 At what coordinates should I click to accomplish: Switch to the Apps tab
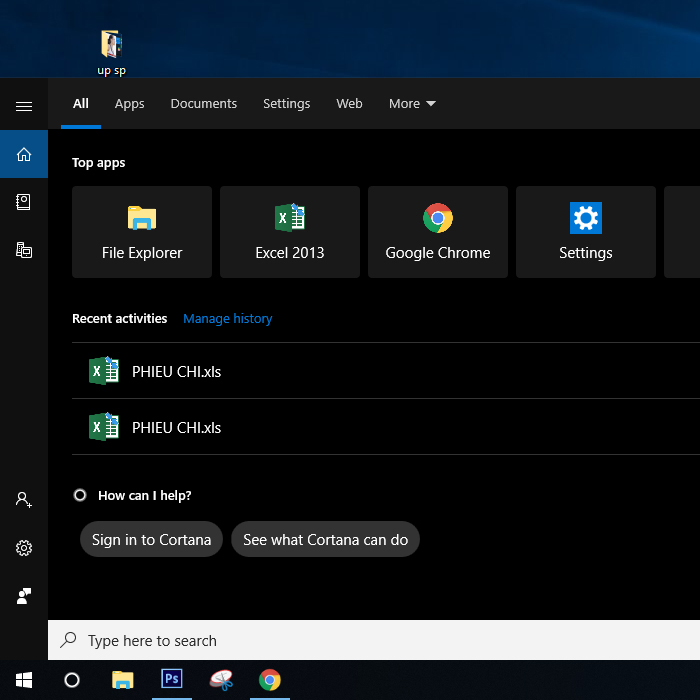tap(129, 104)
